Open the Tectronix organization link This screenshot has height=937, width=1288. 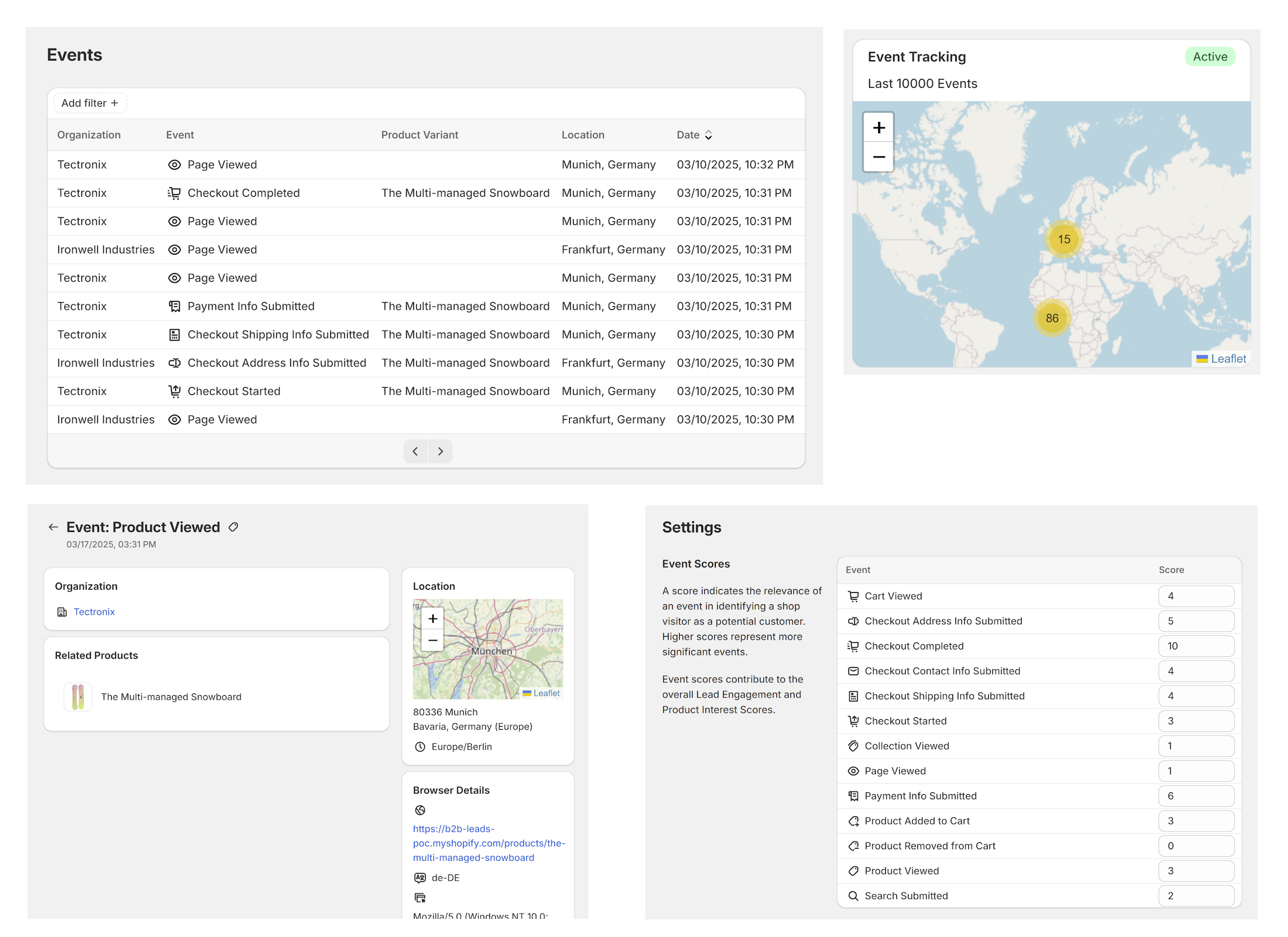(94, 611)
